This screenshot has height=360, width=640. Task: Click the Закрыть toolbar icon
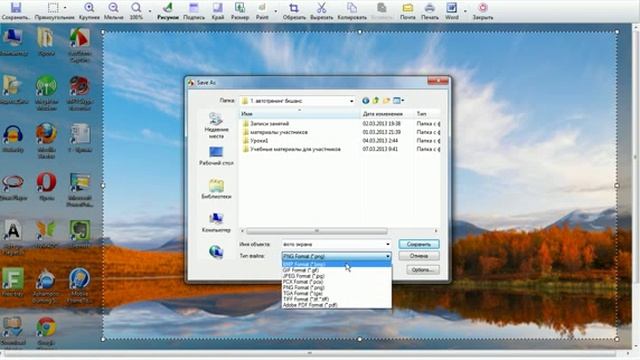click(483, 8)
